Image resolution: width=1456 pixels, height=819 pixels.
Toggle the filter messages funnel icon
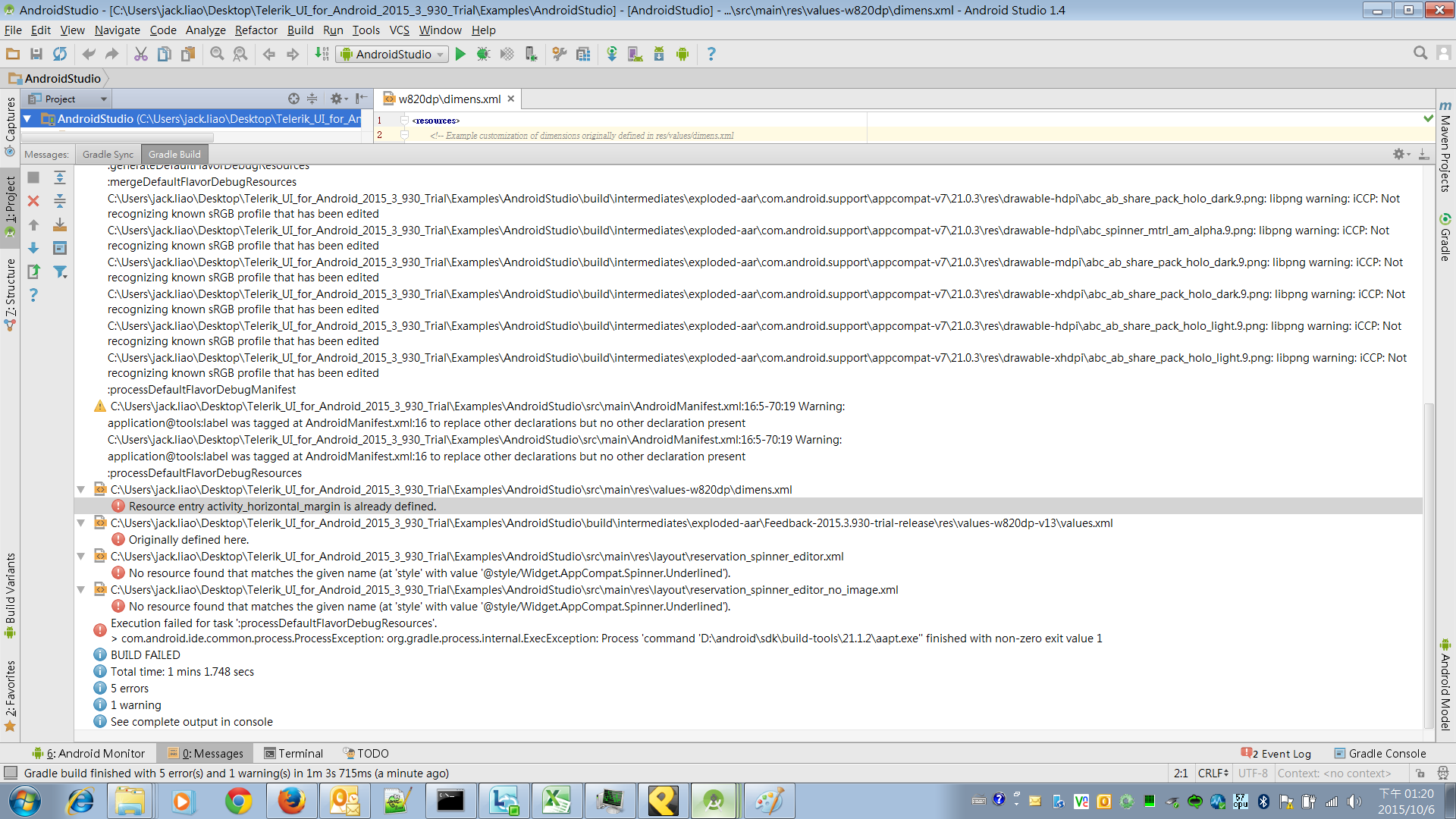[60, 271]
